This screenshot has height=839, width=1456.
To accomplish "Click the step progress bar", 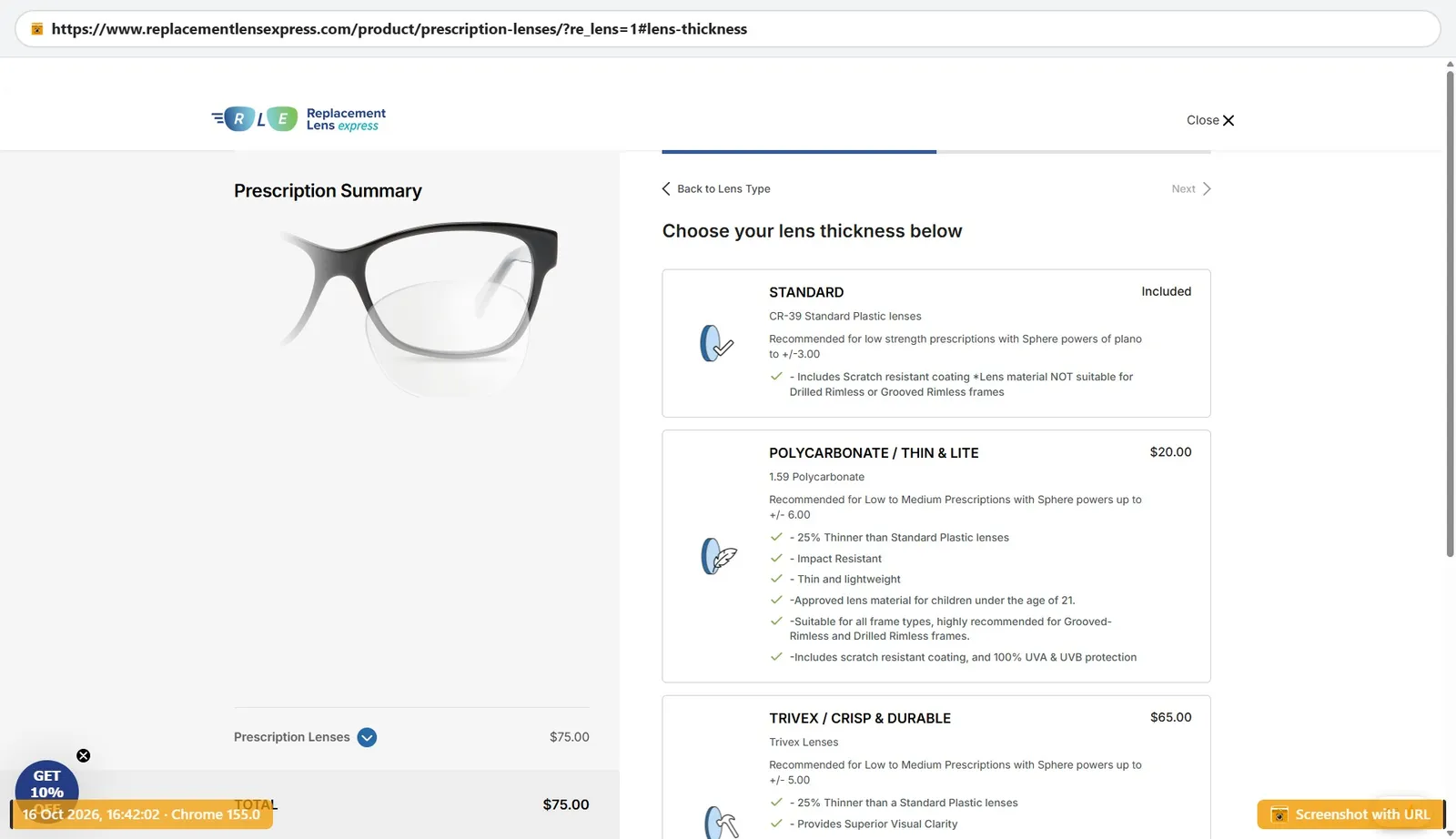I will tap(935, 152).
